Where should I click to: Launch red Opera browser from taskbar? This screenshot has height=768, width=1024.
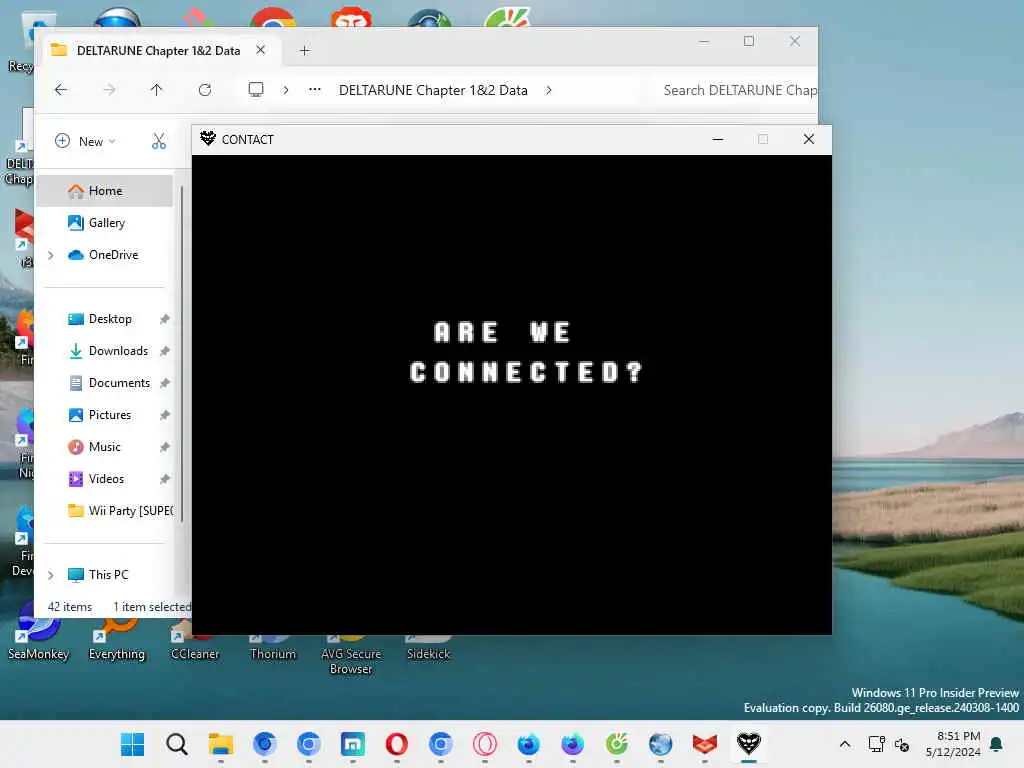point(396,744)
